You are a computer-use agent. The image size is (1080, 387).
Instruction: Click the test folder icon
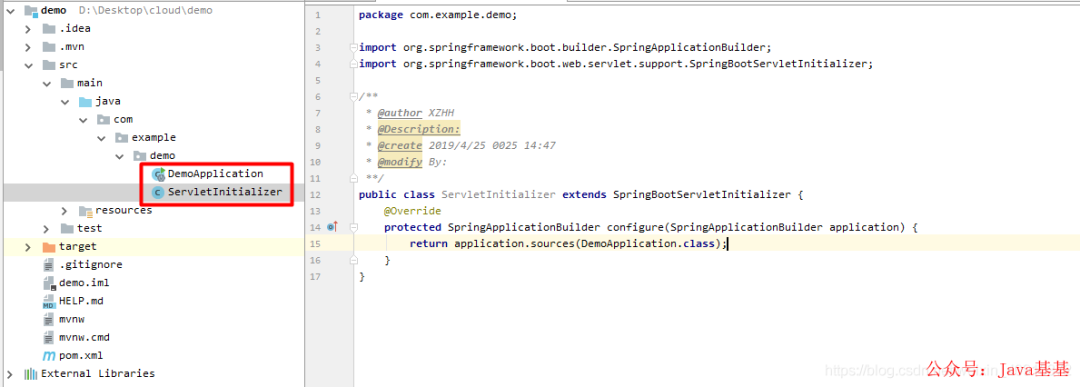tap(67, 229)
